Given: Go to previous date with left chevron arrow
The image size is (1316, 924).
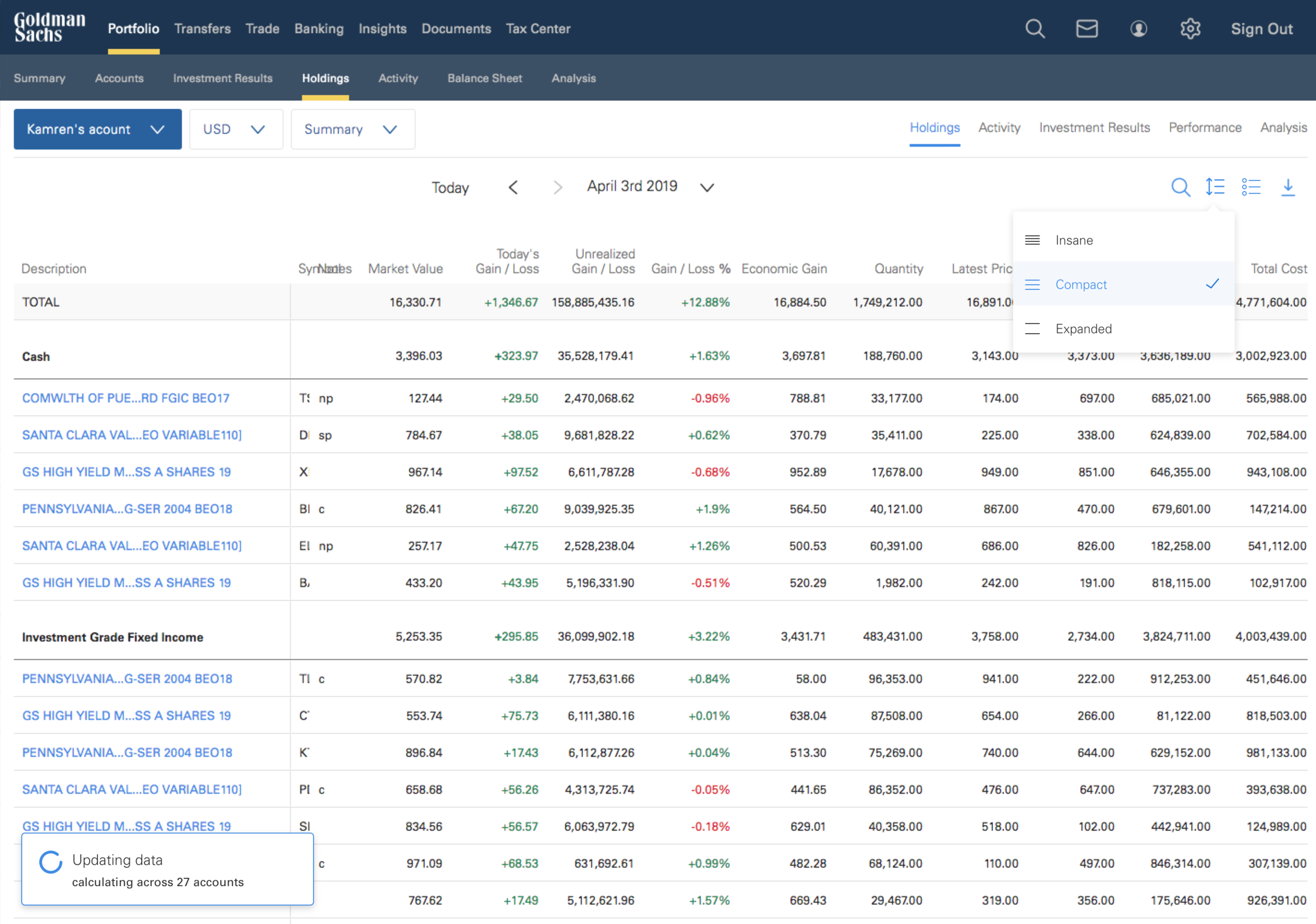Looking at the screenshot, I should coord(514,187).
